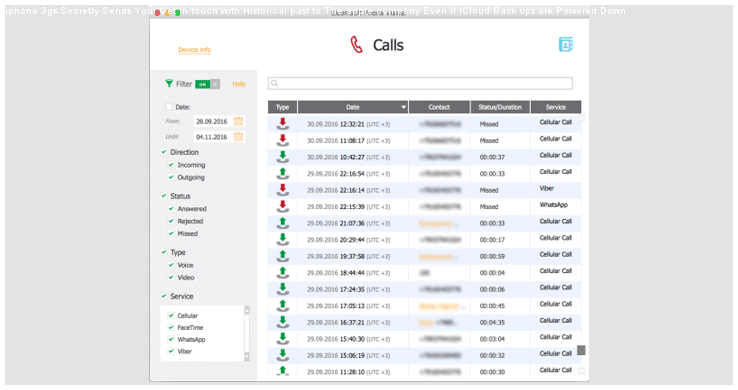Sort by the Service column header
The image size is (738, 390).
556,107
